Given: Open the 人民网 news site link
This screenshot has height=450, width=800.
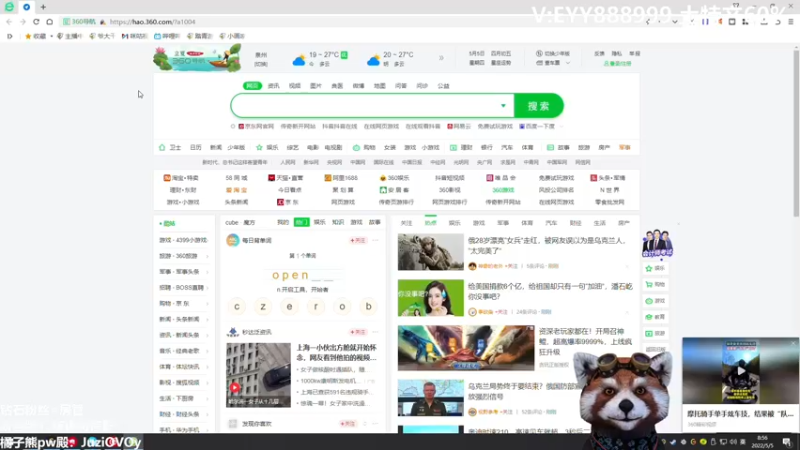Looking at the screenshot, I should pos(288,162).
